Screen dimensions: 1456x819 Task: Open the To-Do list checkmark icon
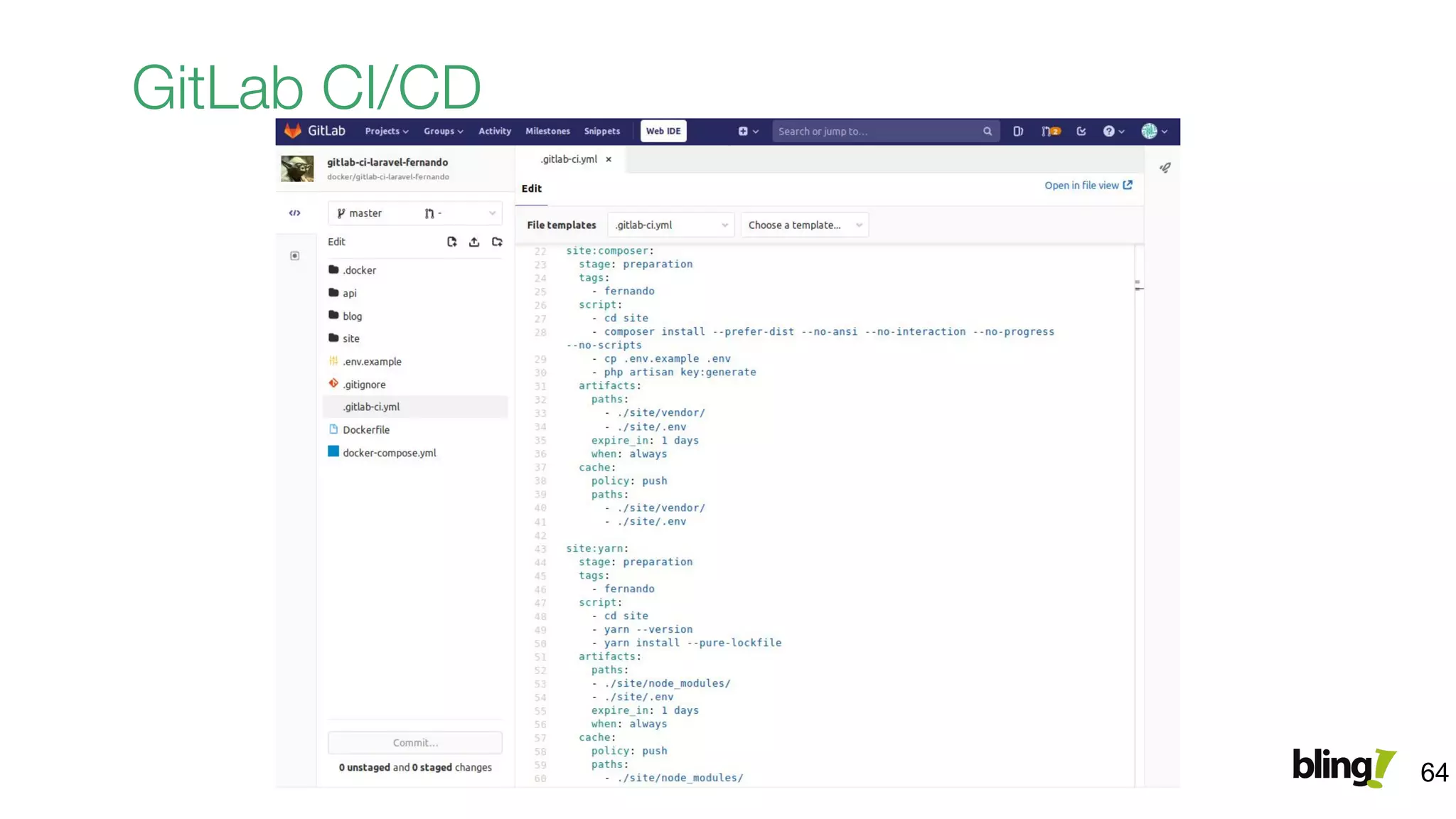point(1081,132)
